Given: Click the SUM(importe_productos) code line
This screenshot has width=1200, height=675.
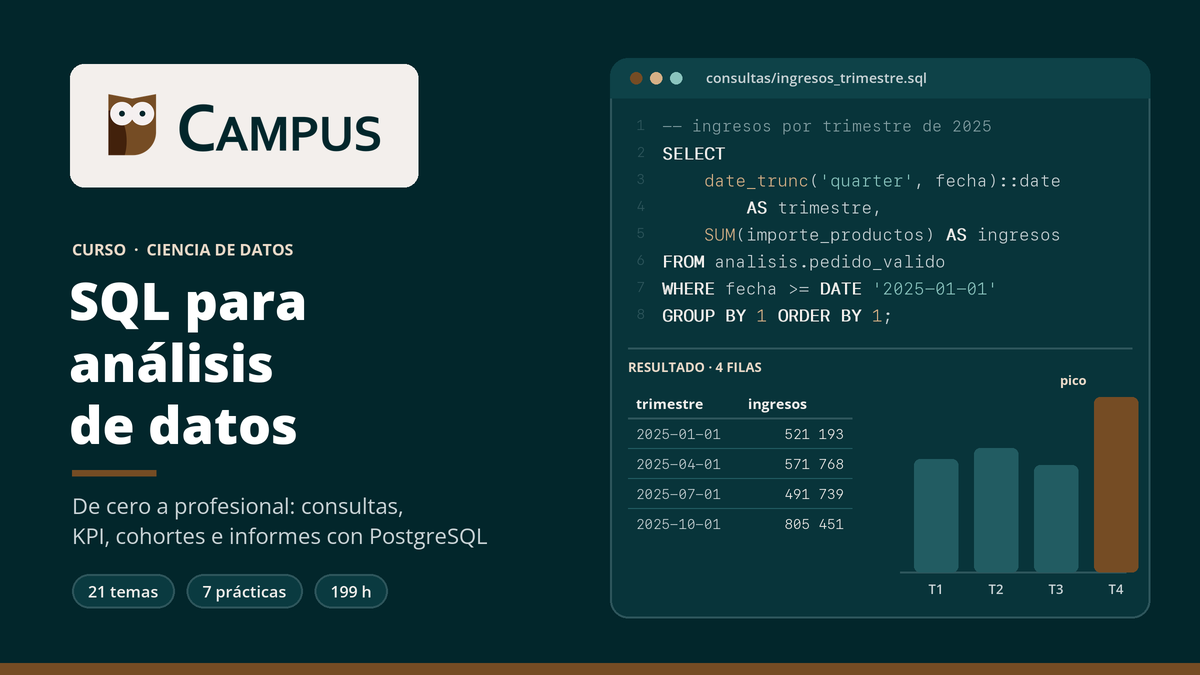Looking at the screenshot, I should coord(882,234).
